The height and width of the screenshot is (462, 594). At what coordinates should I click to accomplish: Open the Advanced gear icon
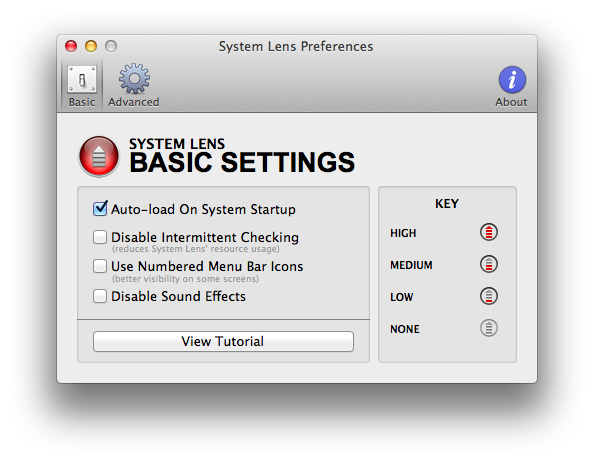point(134,78)
